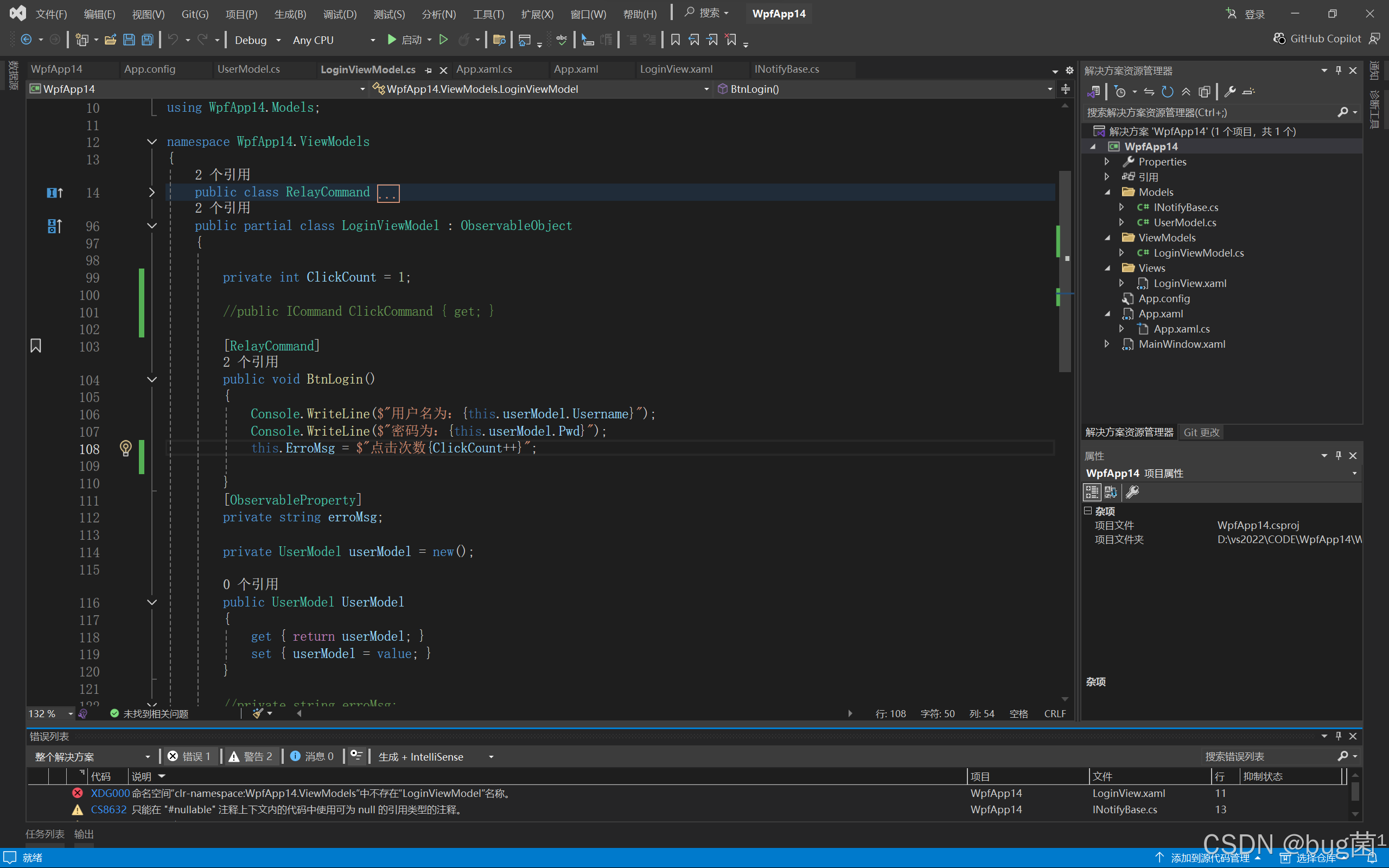Click Navigate Backward arrow icon

click(26, 40)
